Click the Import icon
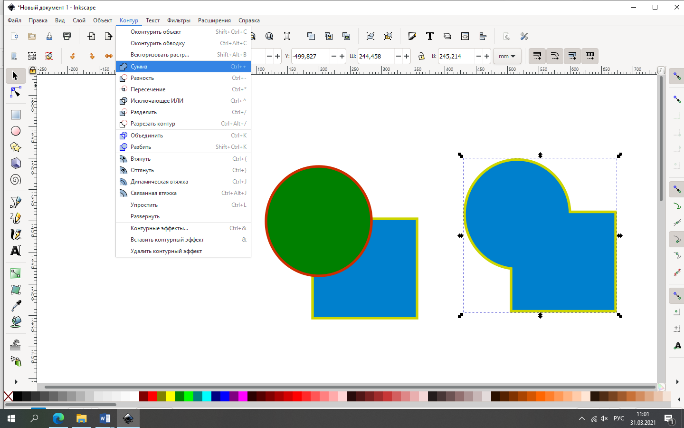The height and width of the screenshot is (428, 684). pos(91,36)
